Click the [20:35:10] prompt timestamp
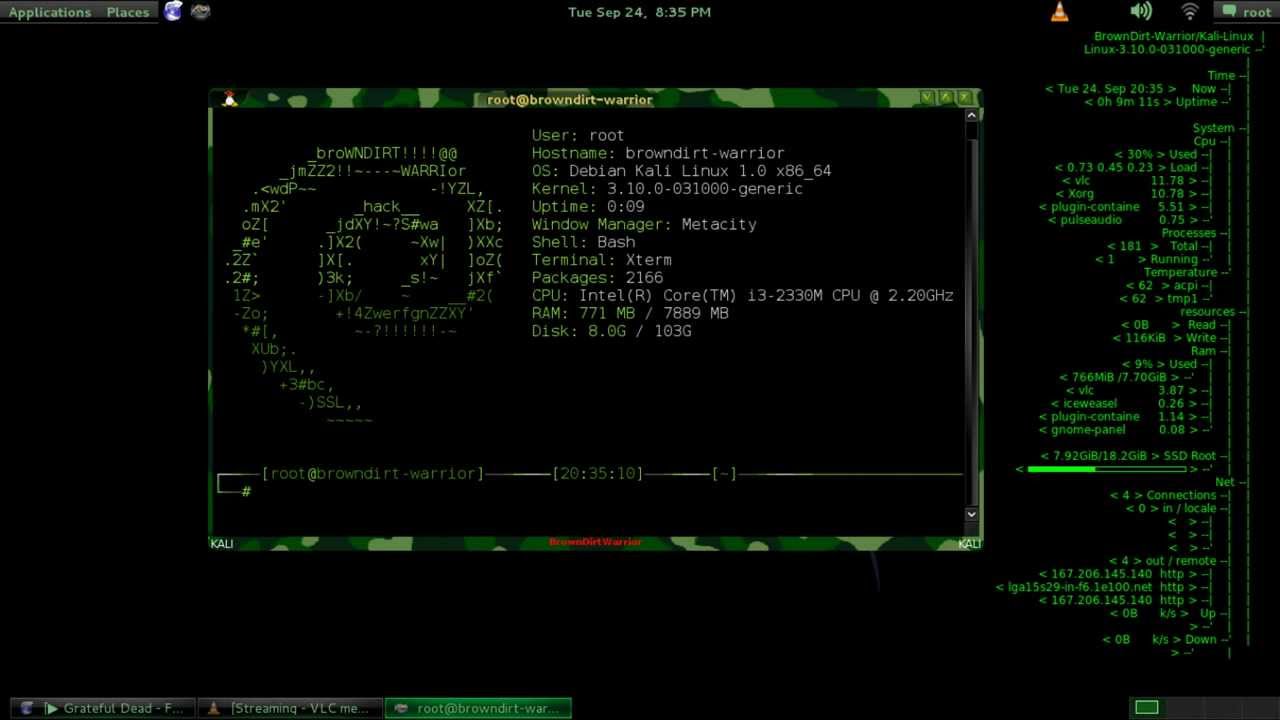The height and width of the screenshot is (720, 1280). [x=598, y=473]
